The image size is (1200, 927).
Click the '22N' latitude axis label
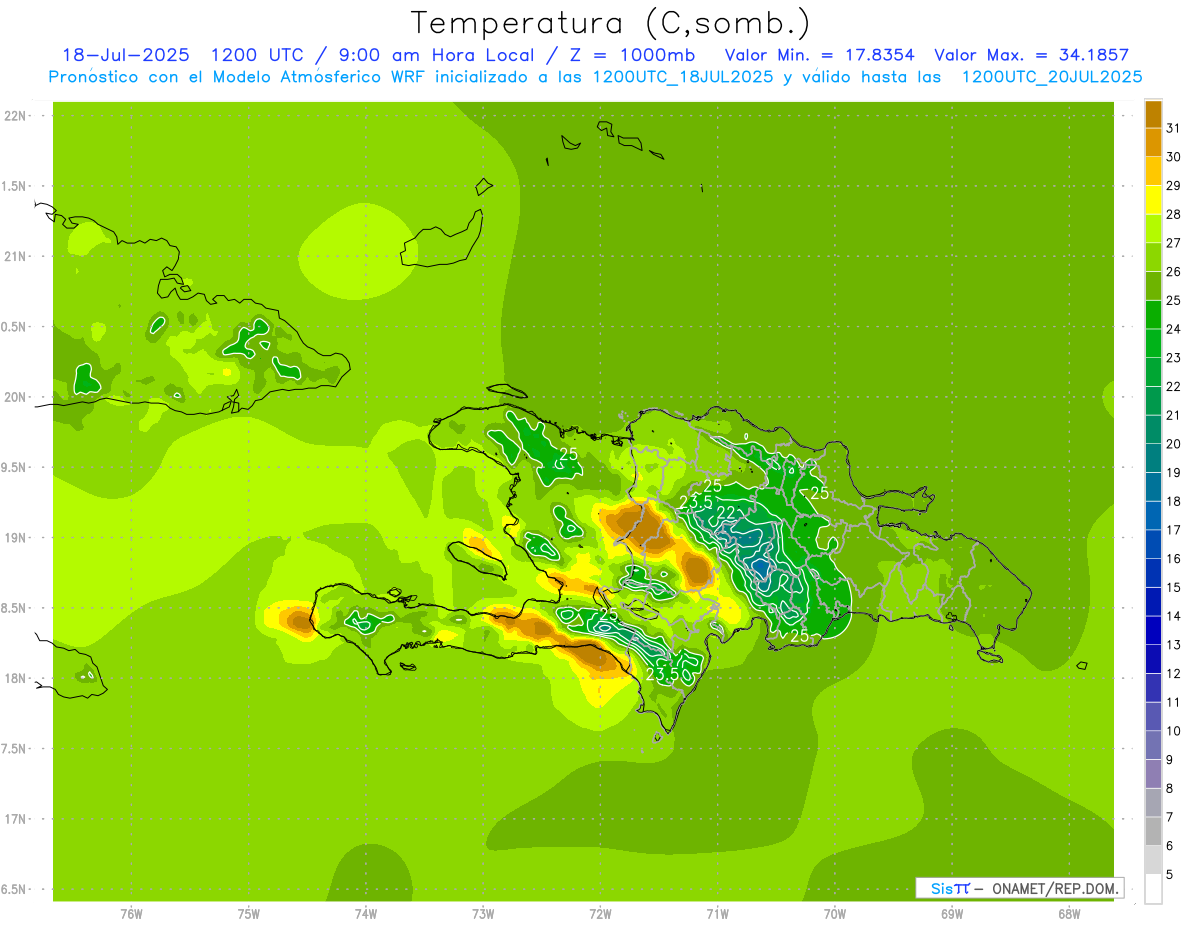[15, 116]
